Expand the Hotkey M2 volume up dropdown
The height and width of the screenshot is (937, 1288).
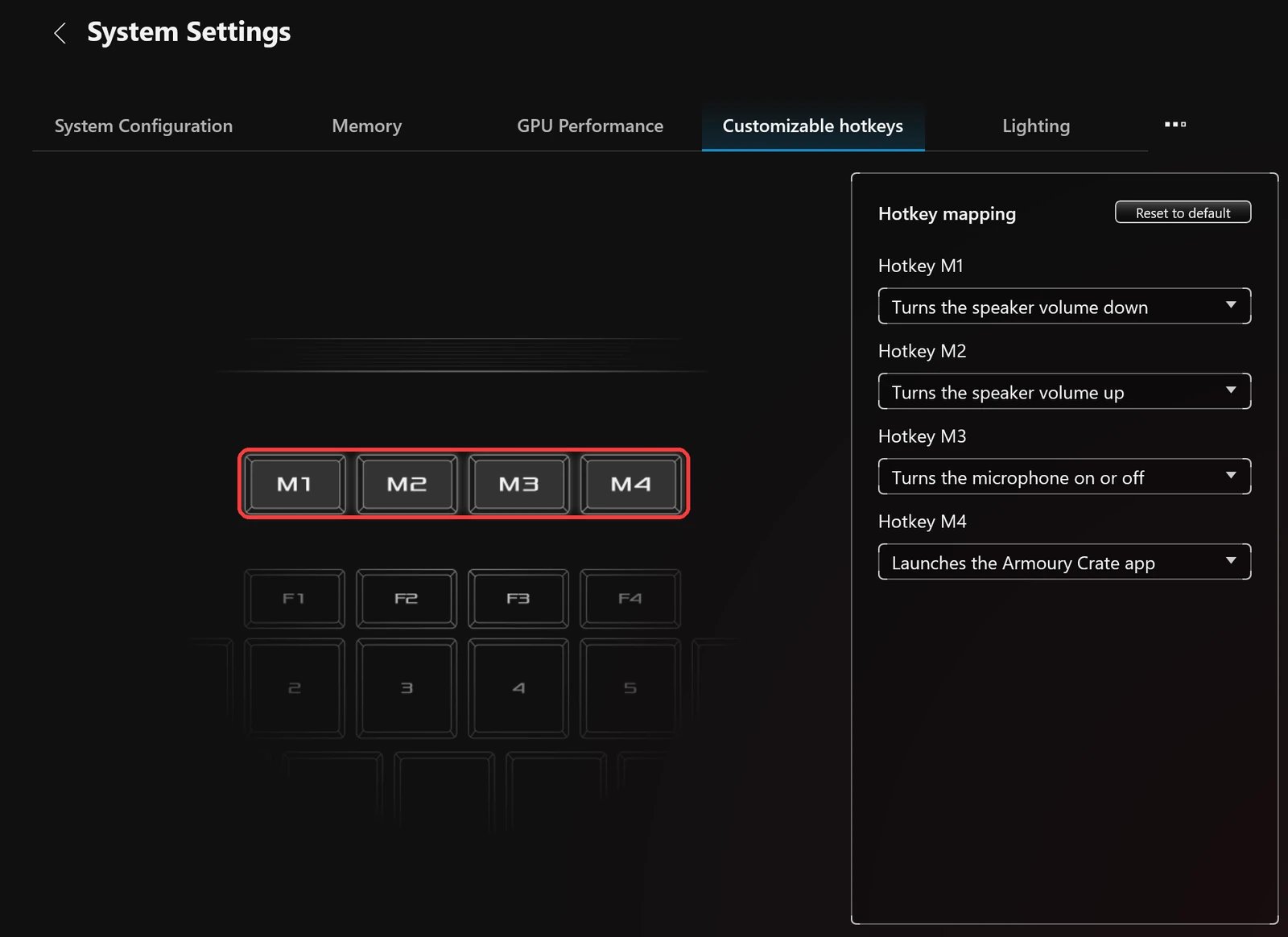[1064, 392]
